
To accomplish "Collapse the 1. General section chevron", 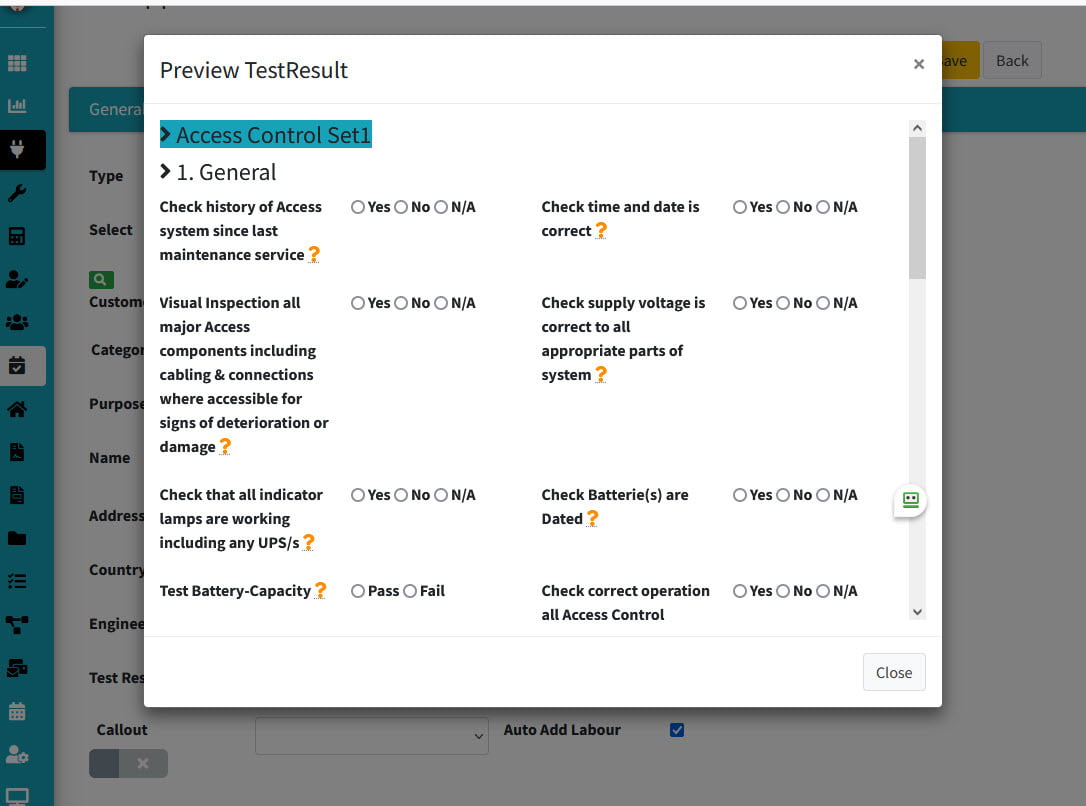I will pyautogui.click(x=166, y=172).
